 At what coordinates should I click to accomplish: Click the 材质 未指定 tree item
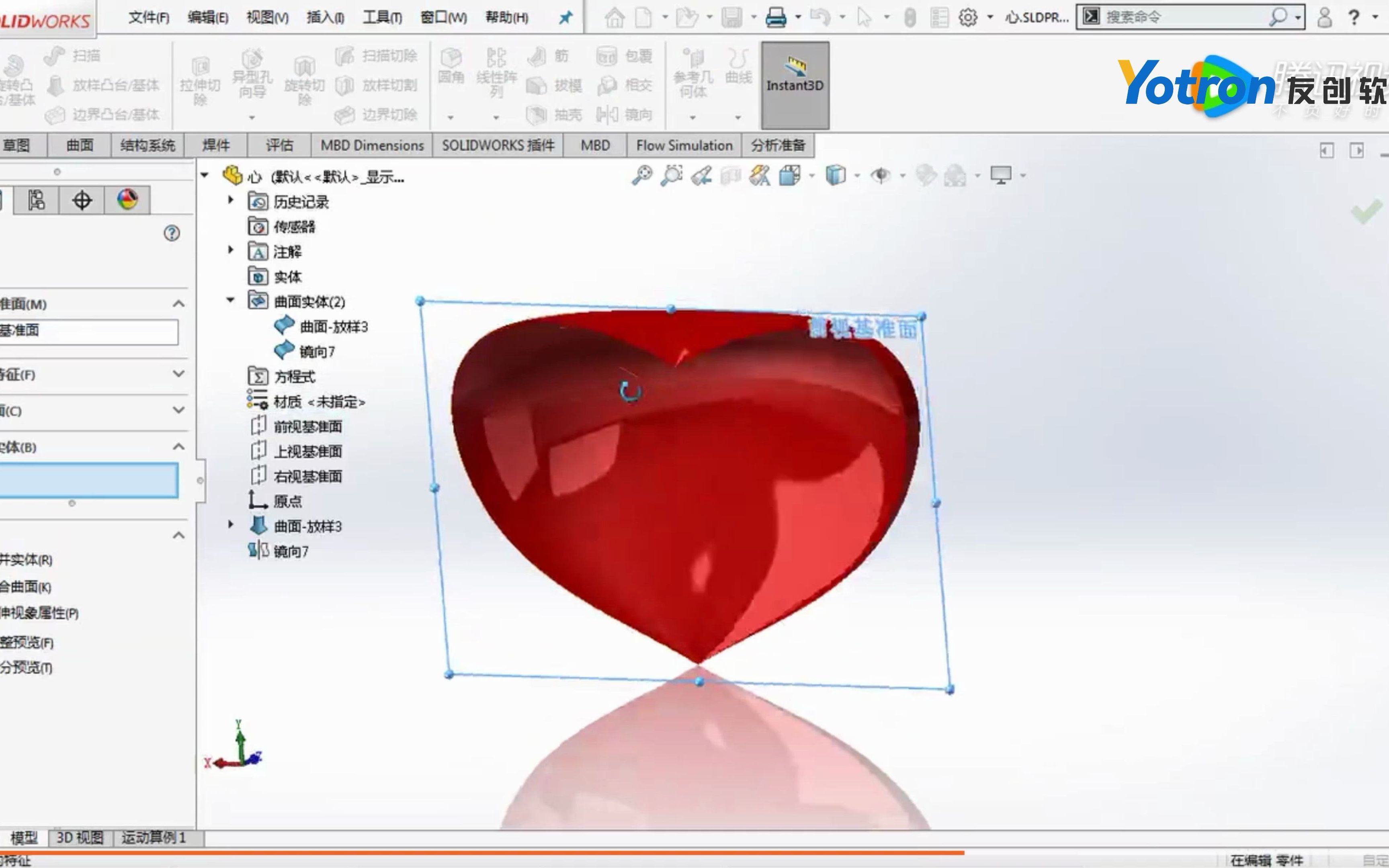click(x=320, y=401)
